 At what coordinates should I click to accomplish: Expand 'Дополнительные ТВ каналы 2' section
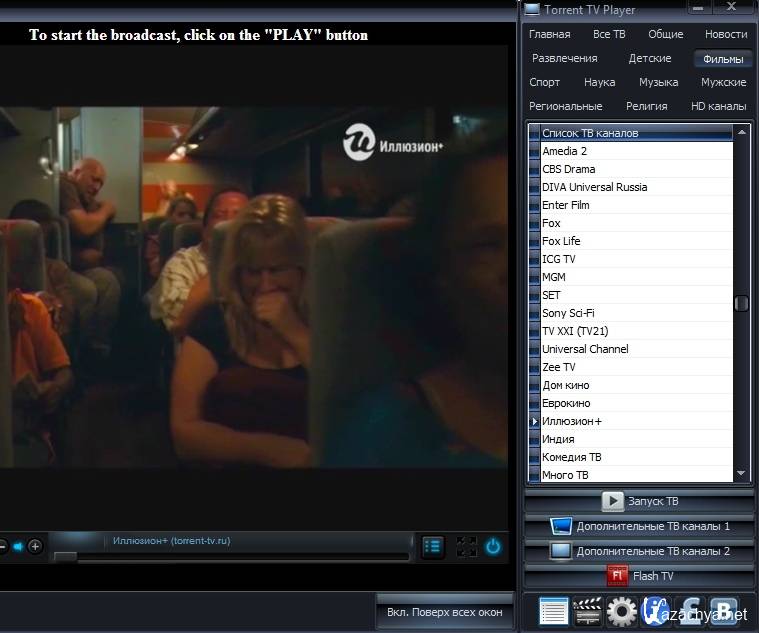(x=639, y=551)
